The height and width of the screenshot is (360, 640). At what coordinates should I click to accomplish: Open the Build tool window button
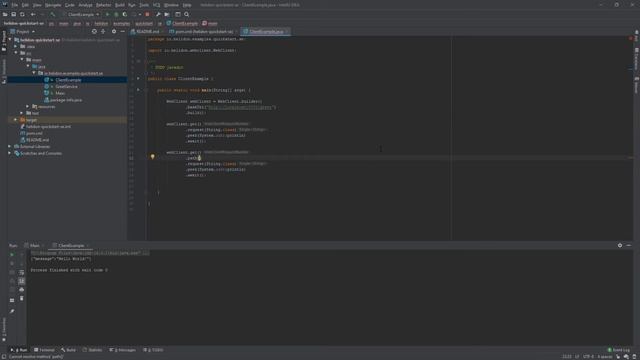coord(69,350)
